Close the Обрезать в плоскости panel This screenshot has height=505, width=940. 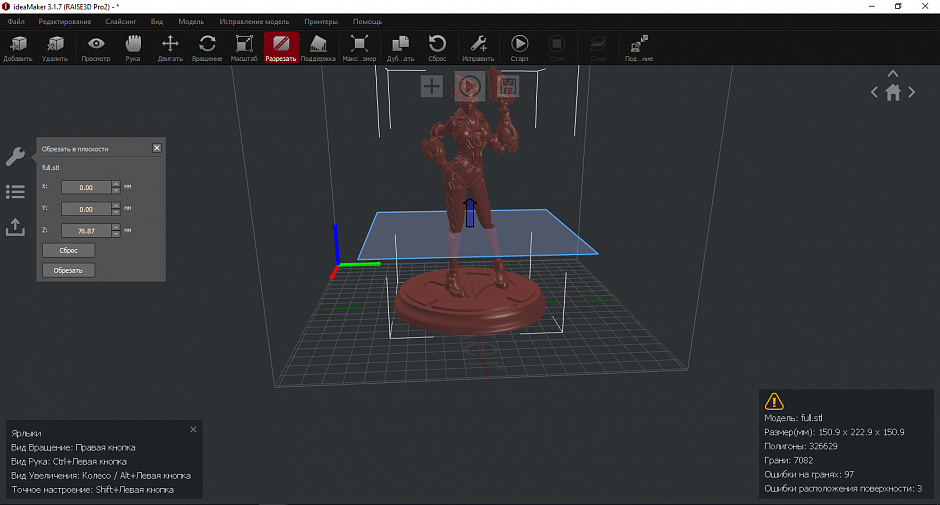156,148
